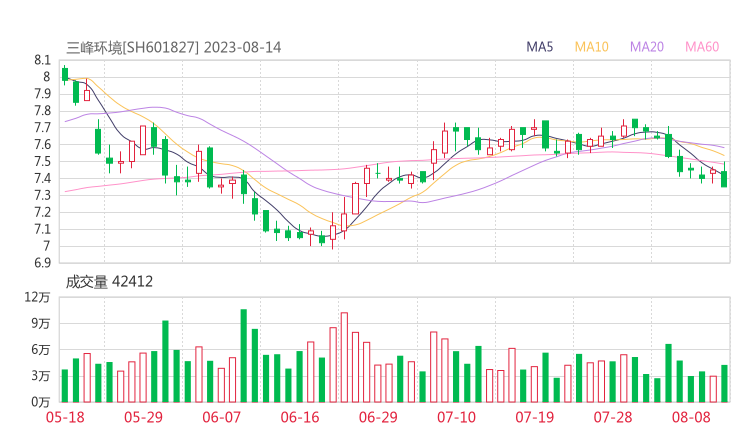Click the 07-28 date axis label

tap(613, 417)
